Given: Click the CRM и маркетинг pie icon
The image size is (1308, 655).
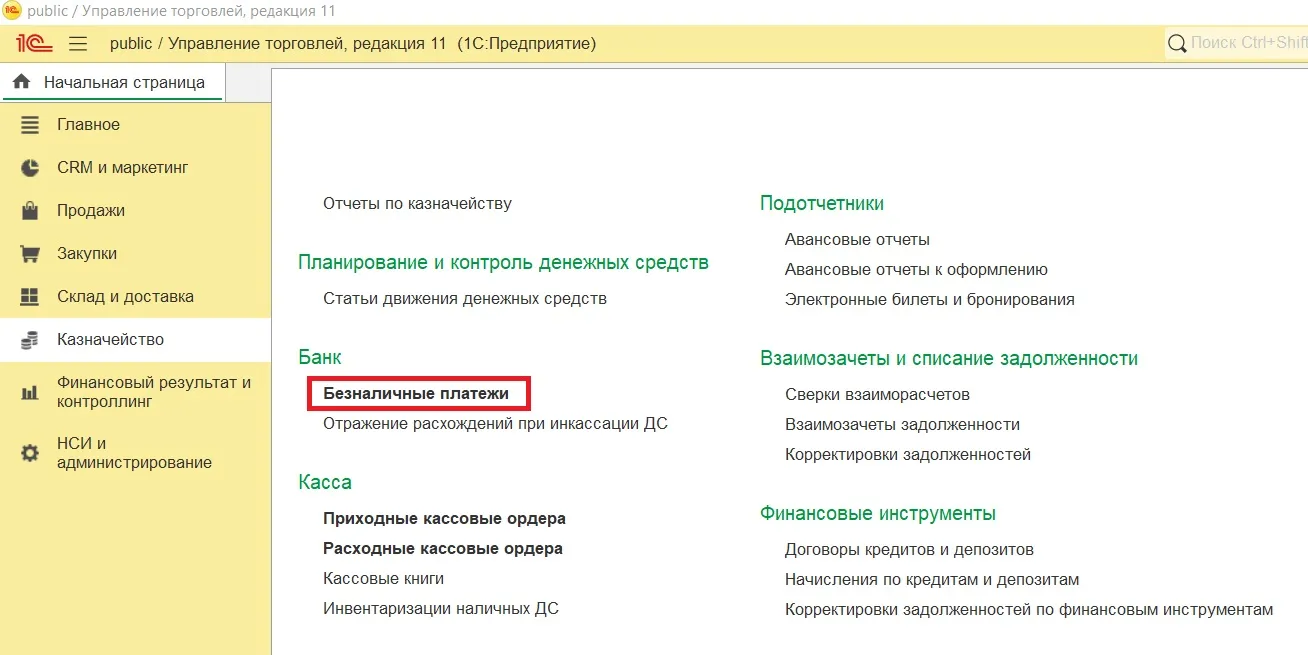Looking at the screenshot, I should tap(30, 168).
